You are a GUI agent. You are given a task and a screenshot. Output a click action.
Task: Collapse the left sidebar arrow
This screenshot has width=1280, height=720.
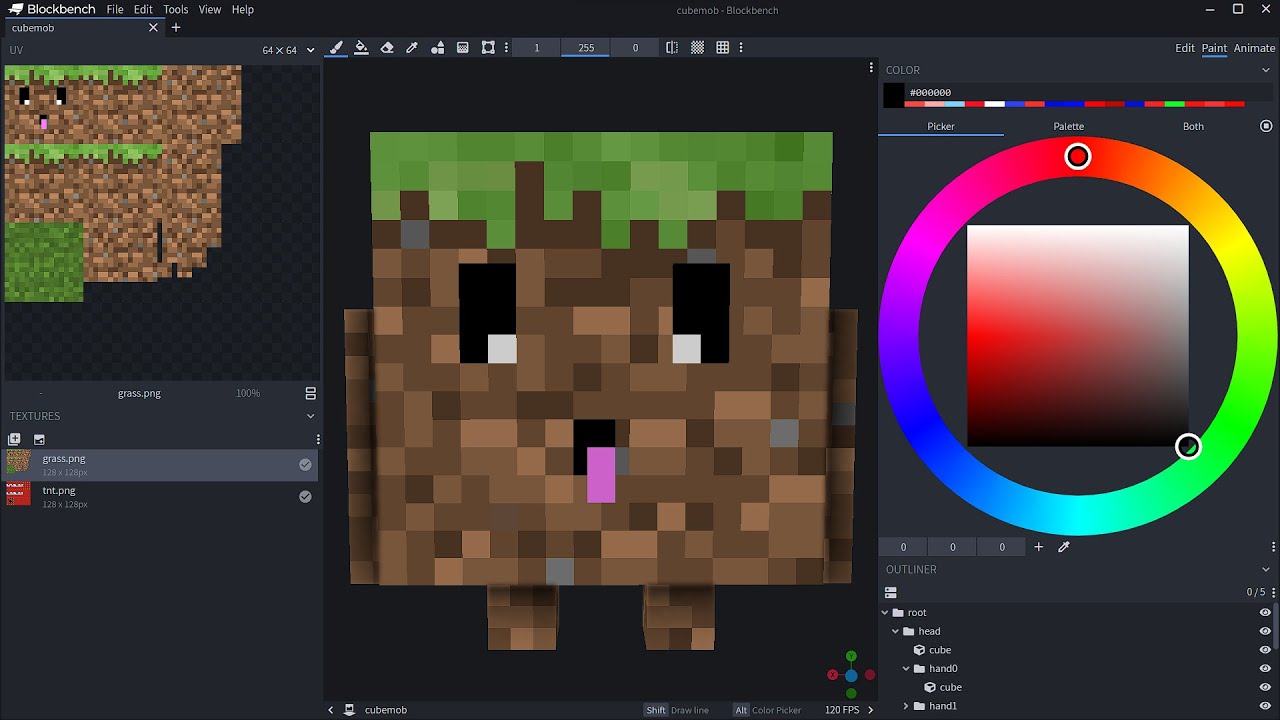(x=331, y=710)
